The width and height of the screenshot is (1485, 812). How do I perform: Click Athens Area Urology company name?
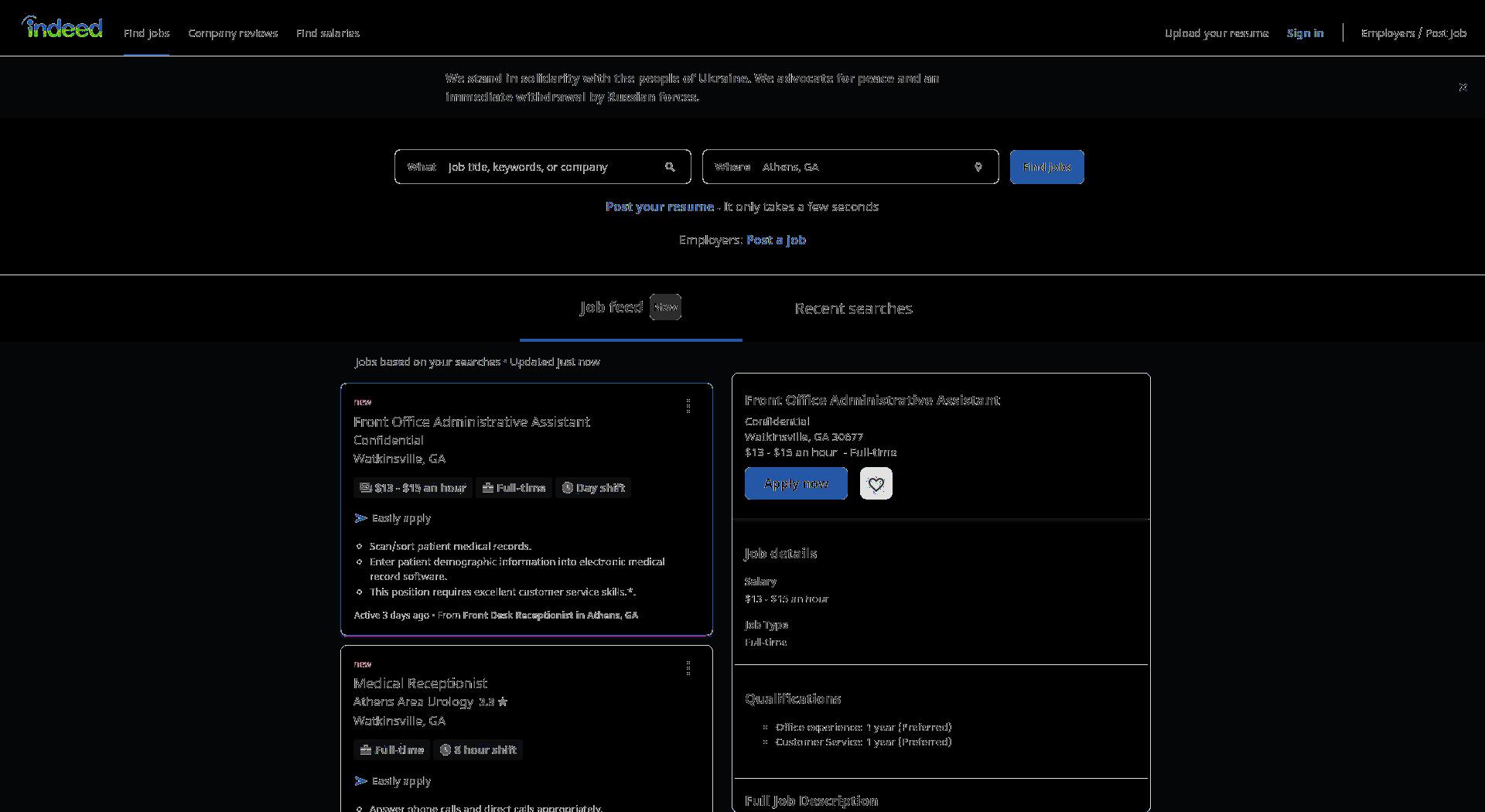coord(413,702)
